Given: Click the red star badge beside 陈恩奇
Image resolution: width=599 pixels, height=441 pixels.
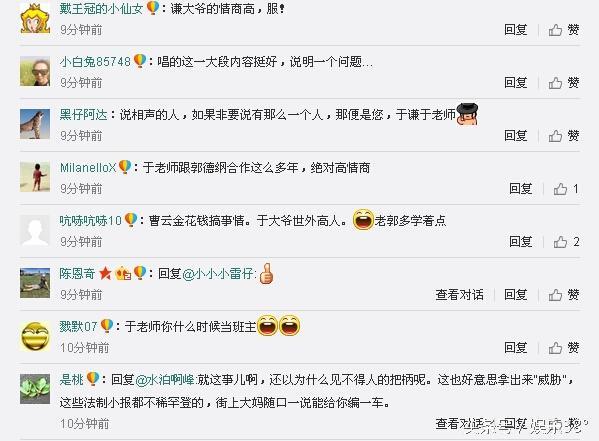Looking at the screenshot, I should coord(105,273).
